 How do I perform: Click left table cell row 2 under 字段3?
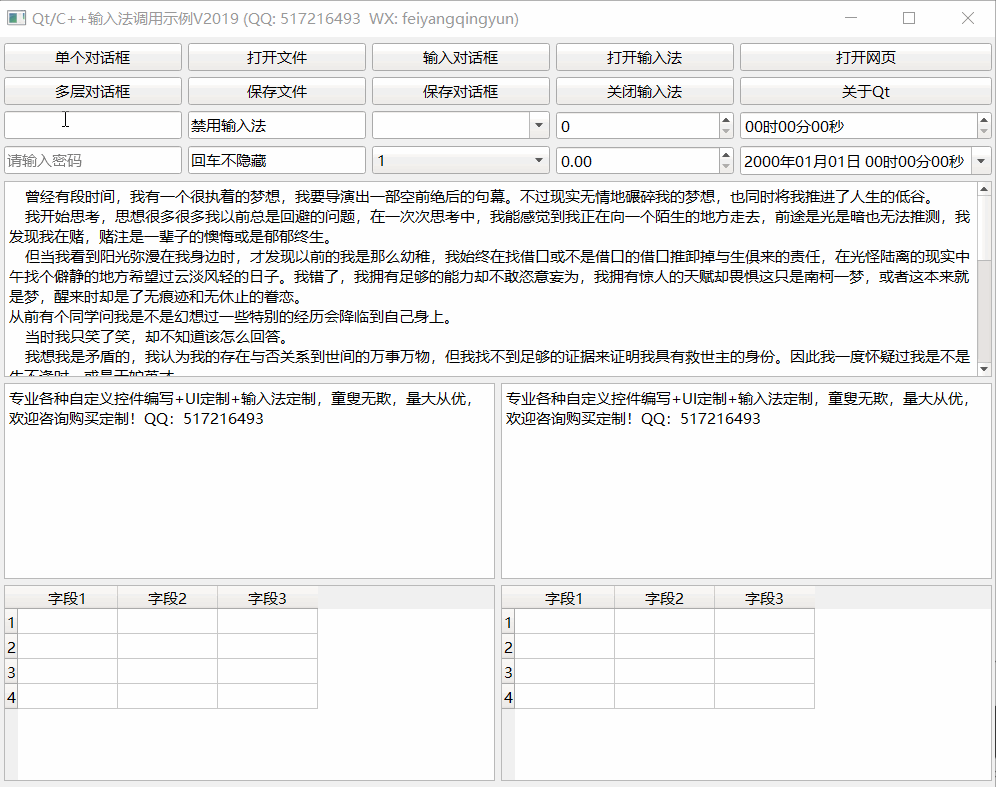pyautogui.click(x=267, y=647)
